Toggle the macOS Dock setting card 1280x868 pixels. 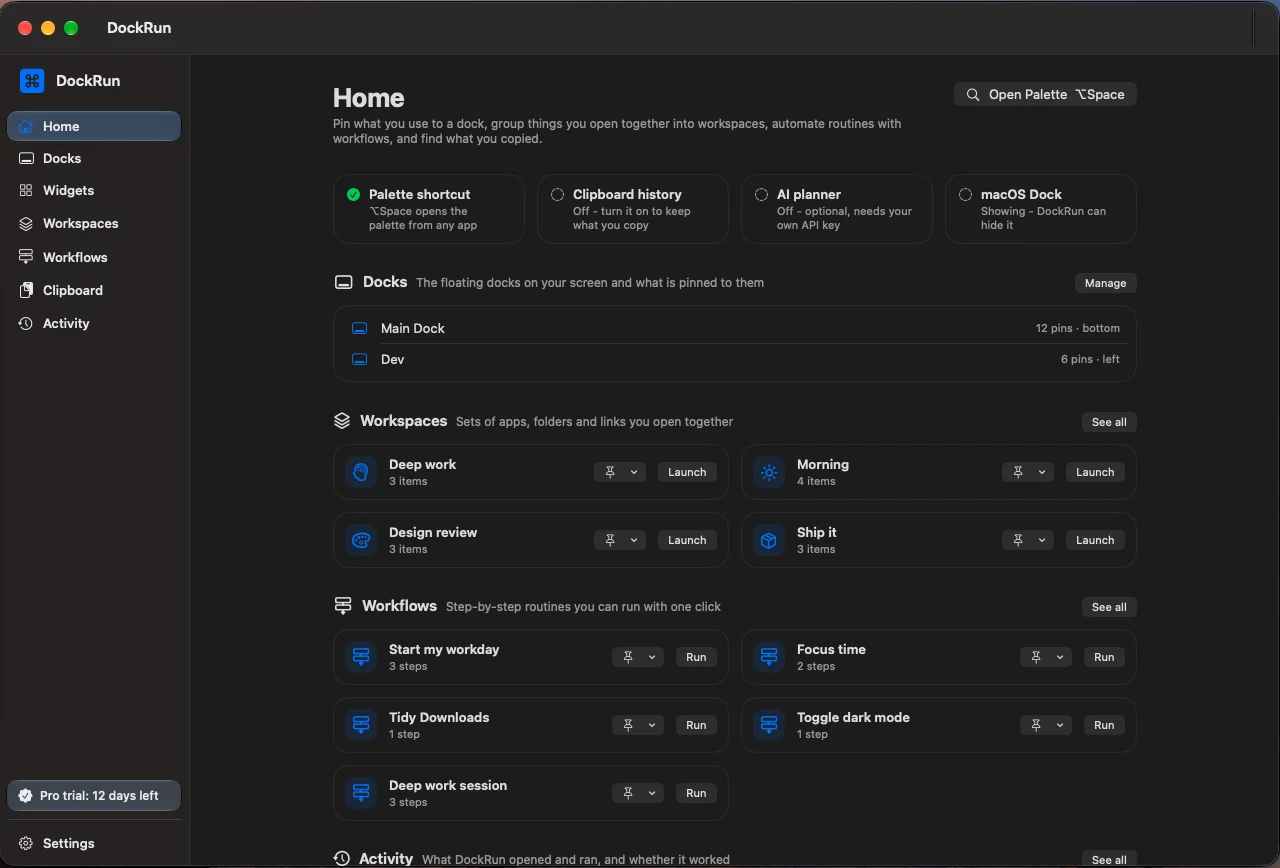pyautogui.click(x=1041, y=209)
